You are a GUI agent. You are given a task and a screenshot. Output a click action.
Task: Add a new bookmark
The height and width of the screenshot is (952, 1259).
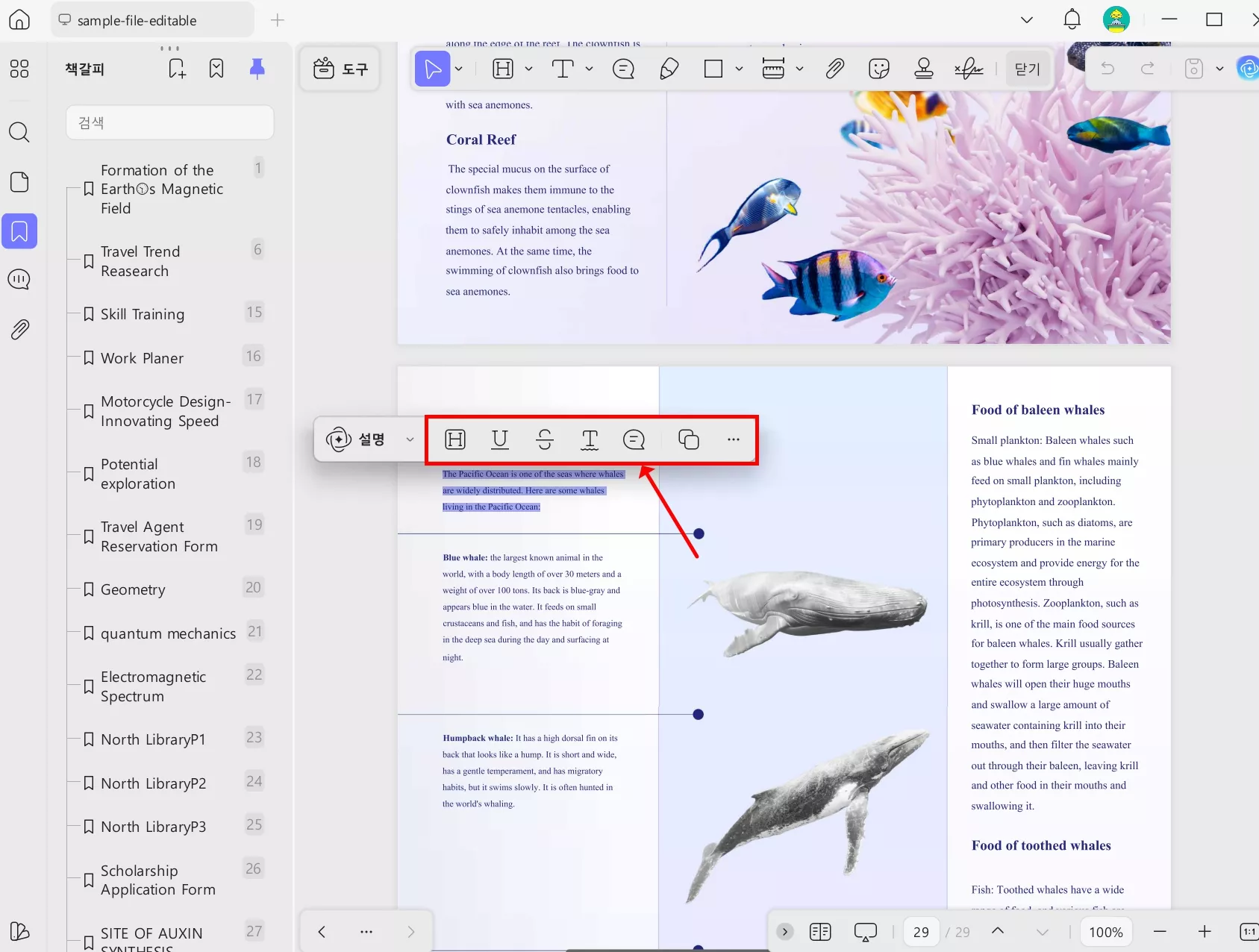pyautogui.click(x=177, y=69)
